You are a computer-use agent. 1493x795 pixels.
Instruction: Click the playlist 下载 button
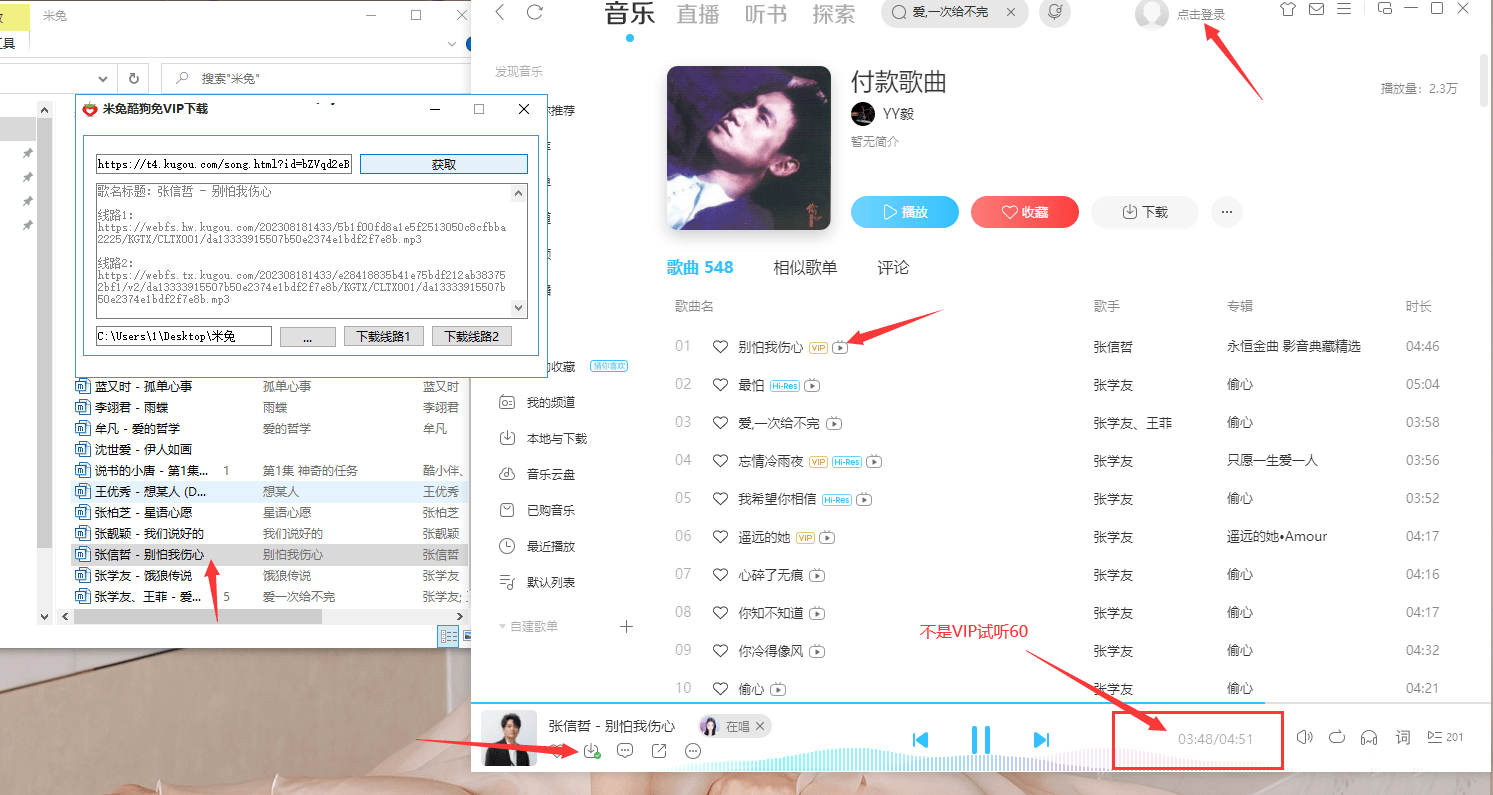tap(1145, 212)
